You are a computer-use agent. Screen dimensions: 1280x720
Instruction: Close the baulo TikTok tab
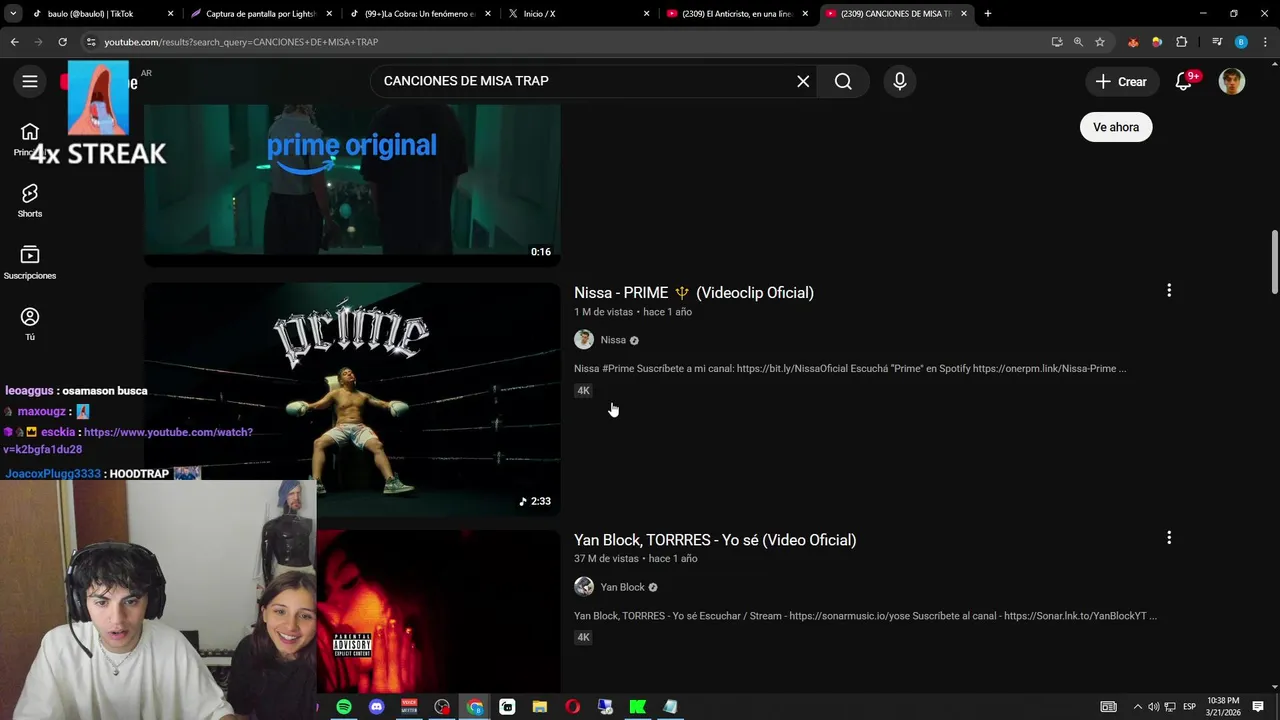(x=170, y=14)
